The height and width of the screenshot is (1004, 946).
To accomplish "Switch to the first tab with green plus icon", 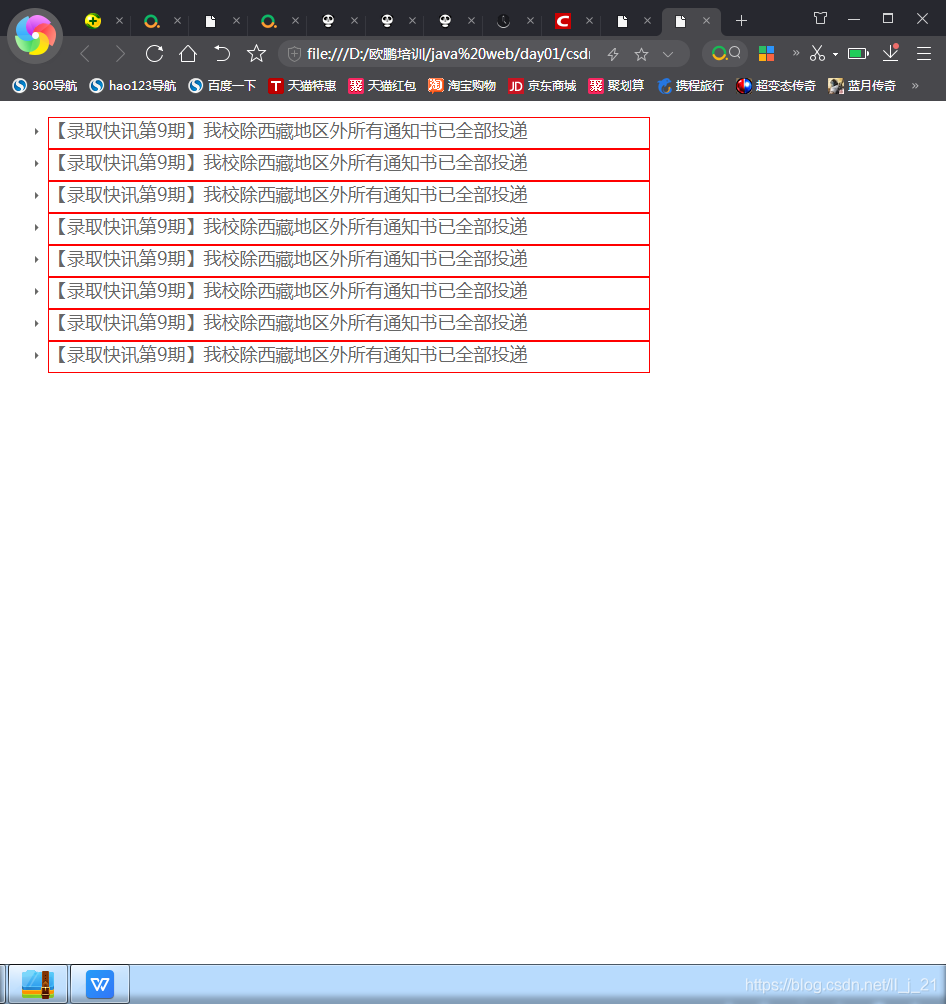I will pos(93,21).
